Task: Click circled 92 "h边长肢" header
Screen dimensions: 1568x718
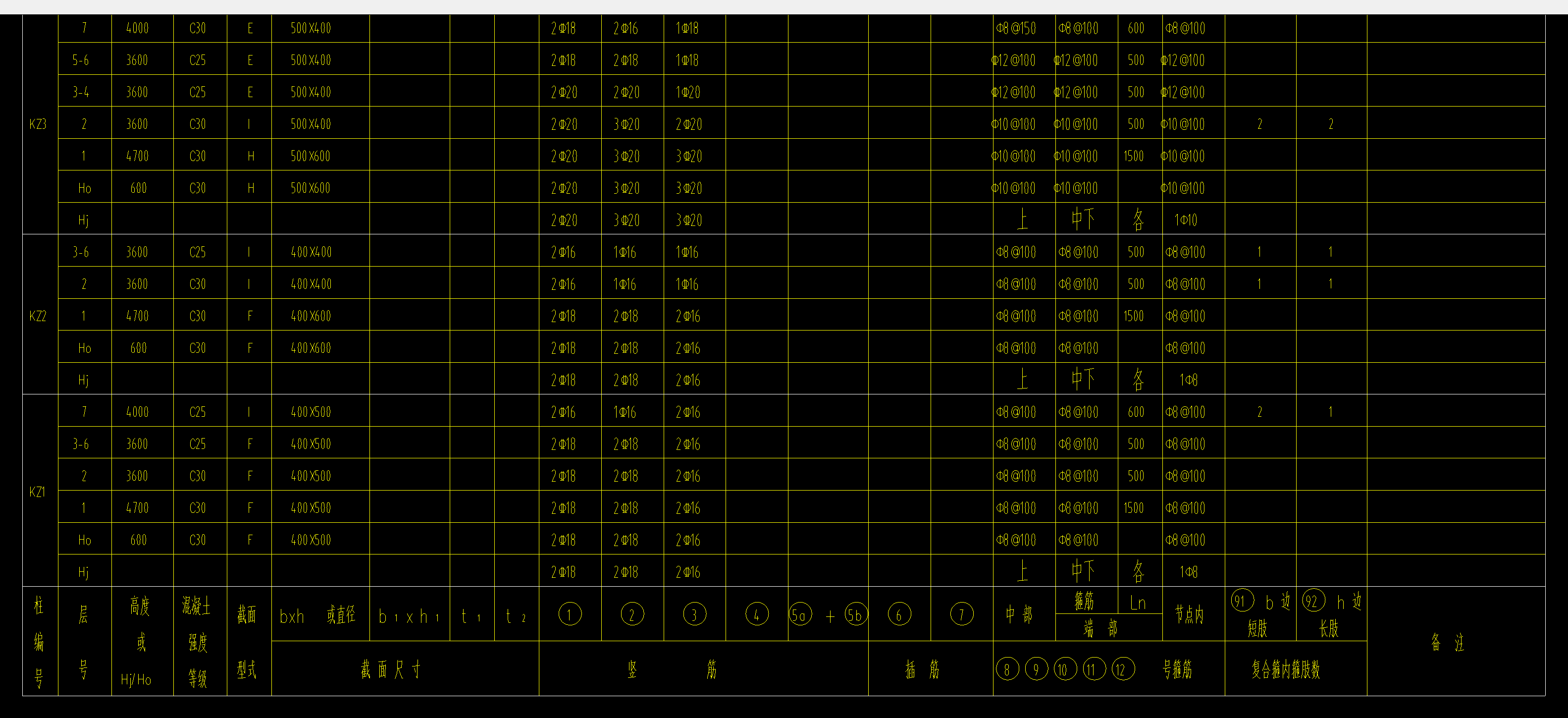Action: (1331, 614)
